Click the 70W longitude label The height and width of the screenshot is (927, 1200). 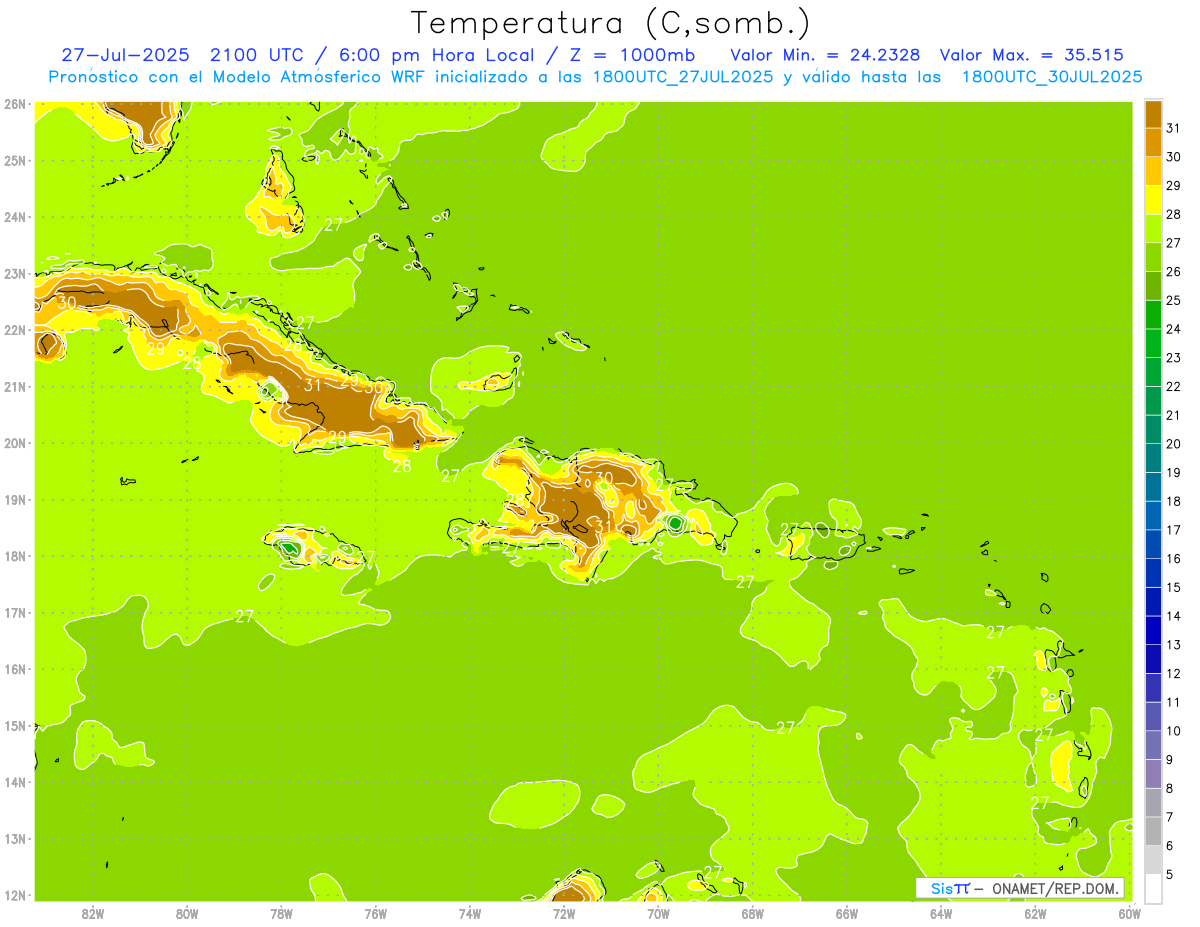658,913
